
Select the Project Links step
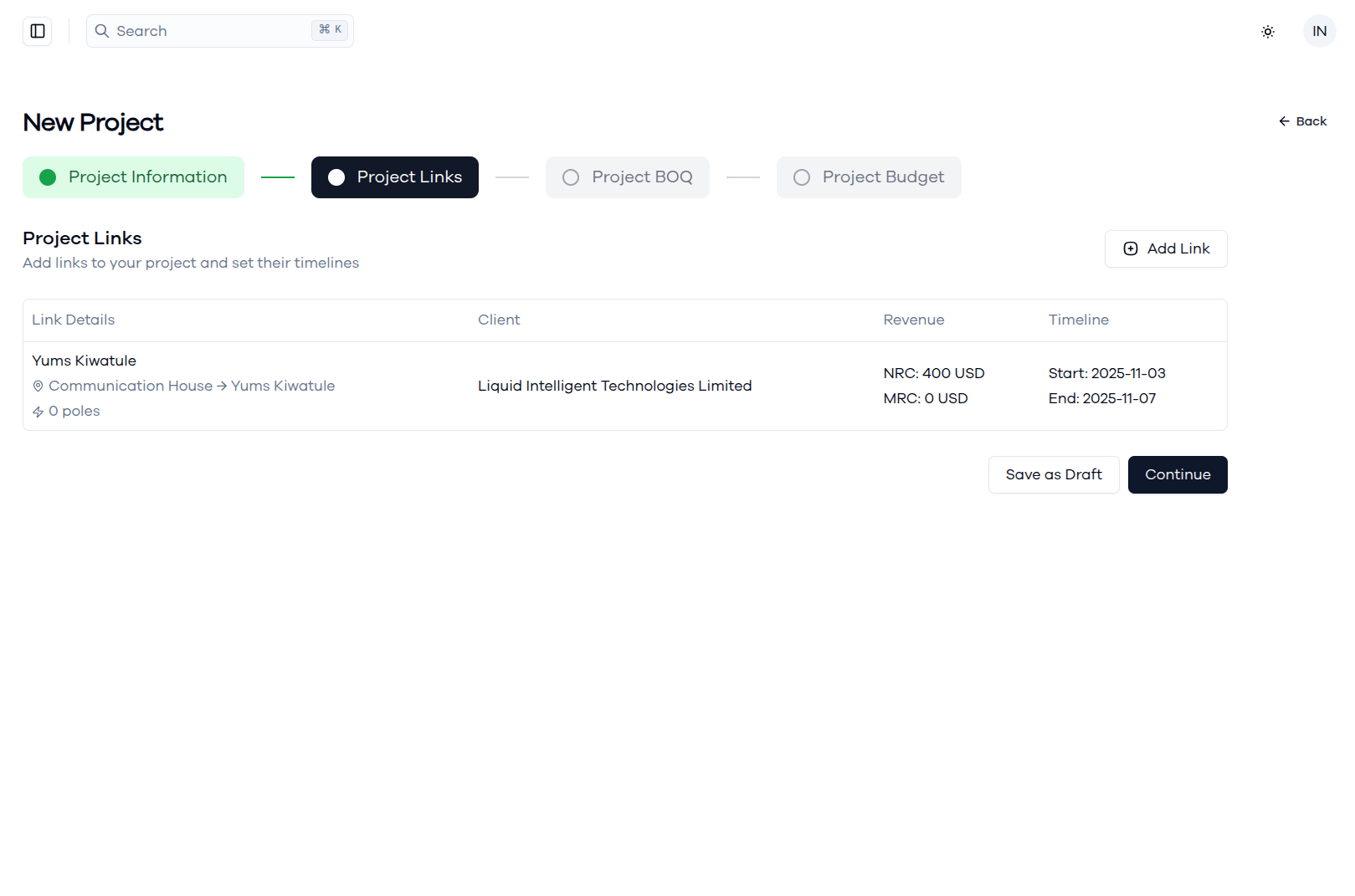pyautogui.click(x=395, y=177)
